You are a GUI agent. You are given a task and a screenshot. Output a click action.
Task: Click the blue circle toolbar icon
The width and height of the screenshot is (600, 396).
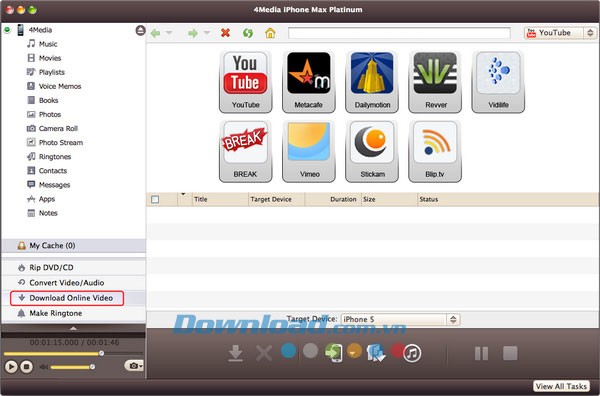[289, 350]
